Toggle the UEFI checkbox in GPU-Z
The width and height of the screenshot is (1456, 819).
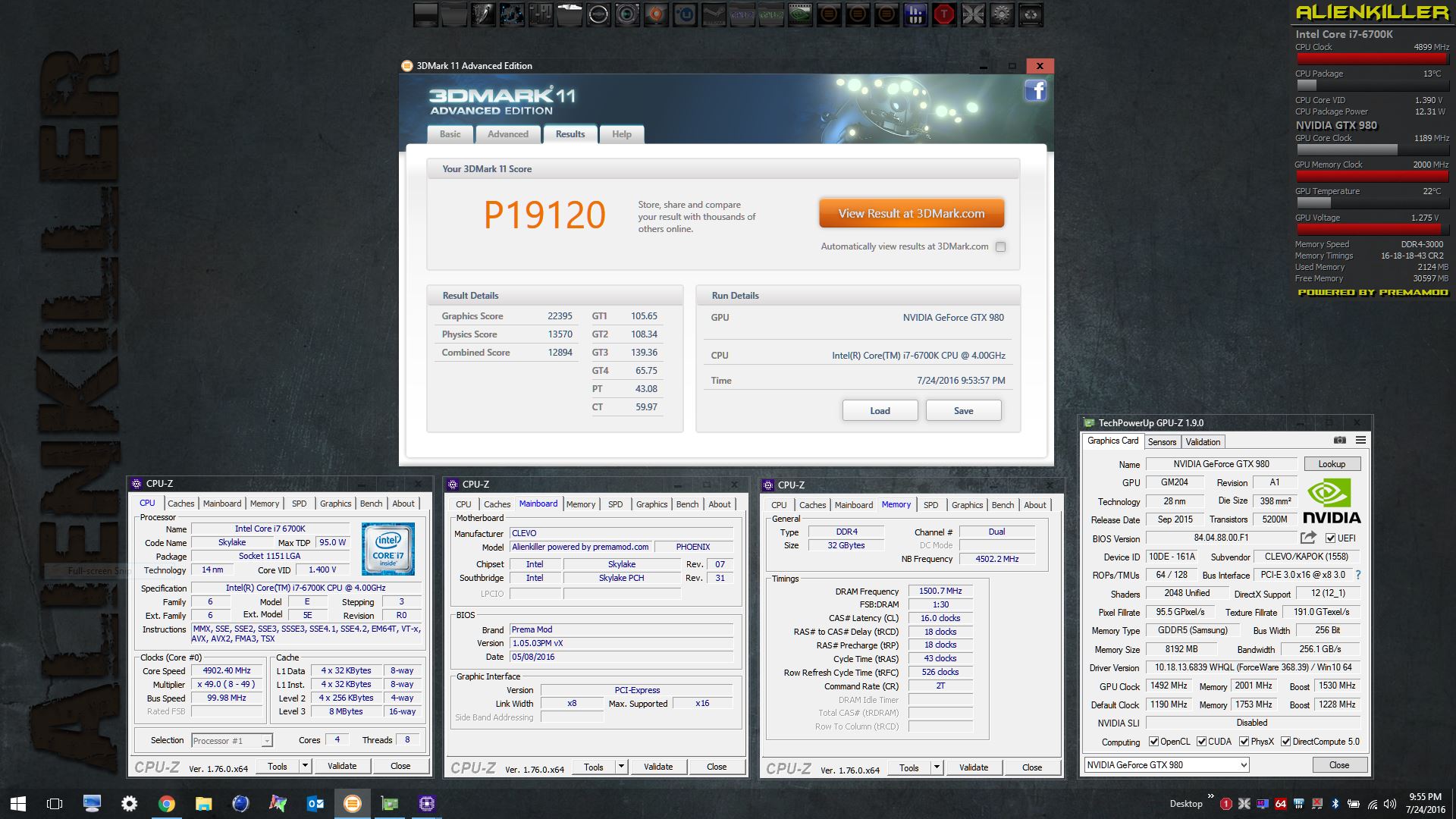[x=1330, y=538]
